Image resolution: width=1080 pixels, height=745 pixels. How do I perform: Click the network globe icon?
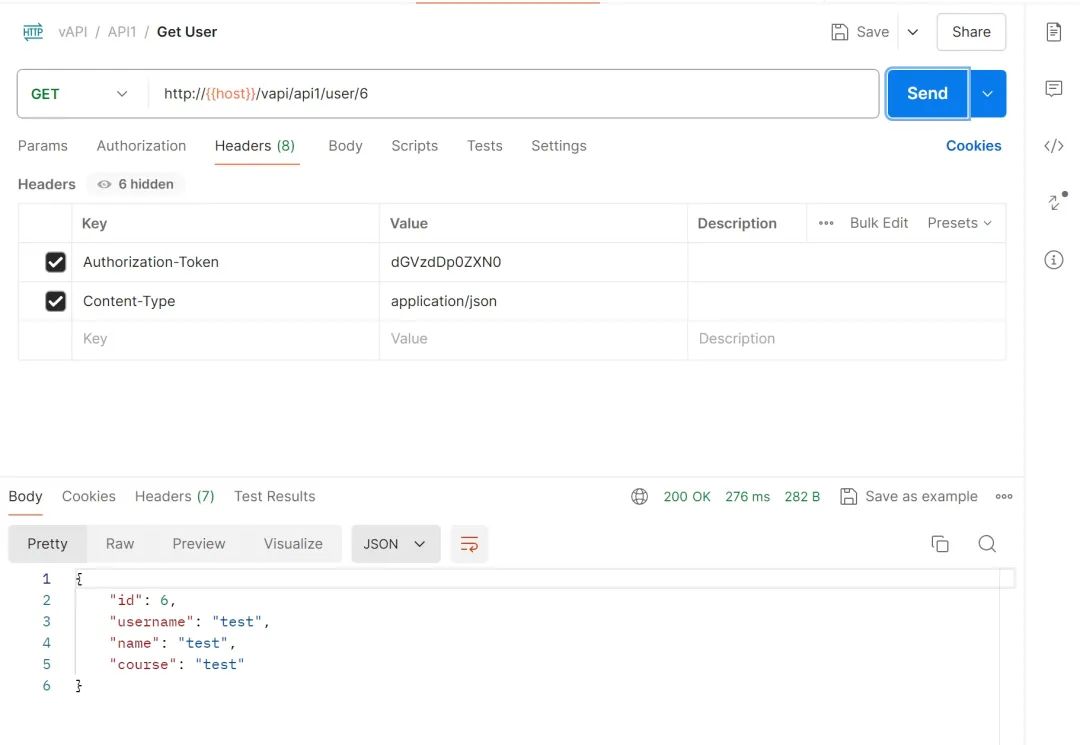[639, 496]
